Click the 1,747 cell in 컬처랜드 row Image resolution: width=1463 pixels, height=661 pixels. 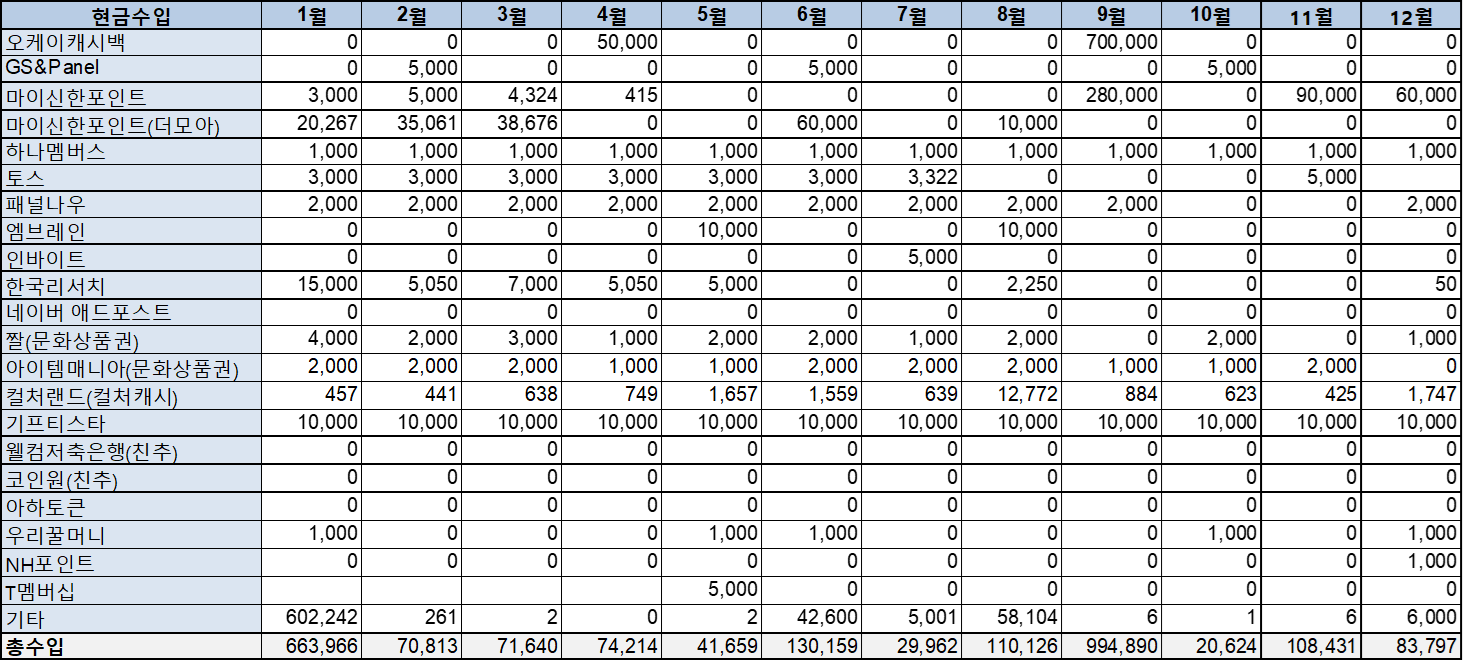pyautogui.click(x=1411, y=395)
